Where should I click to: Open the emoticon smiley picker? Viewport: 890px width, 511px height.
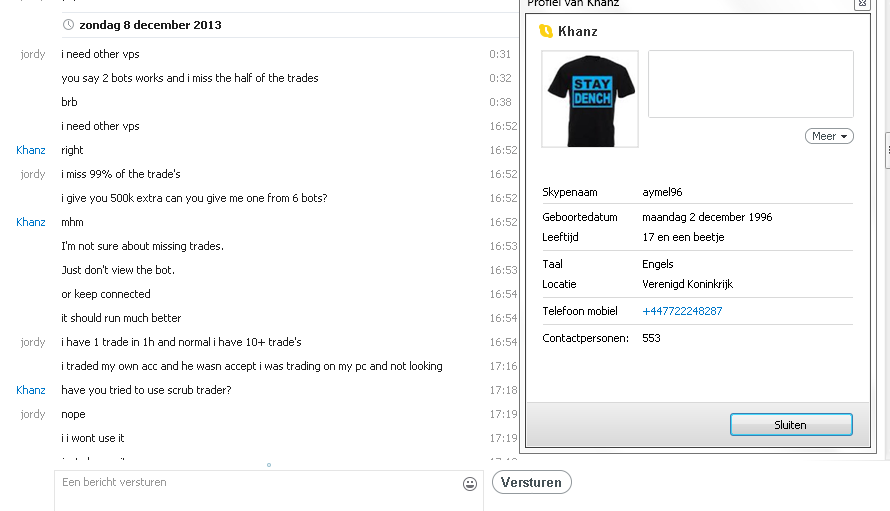click(x=469, y=484)
